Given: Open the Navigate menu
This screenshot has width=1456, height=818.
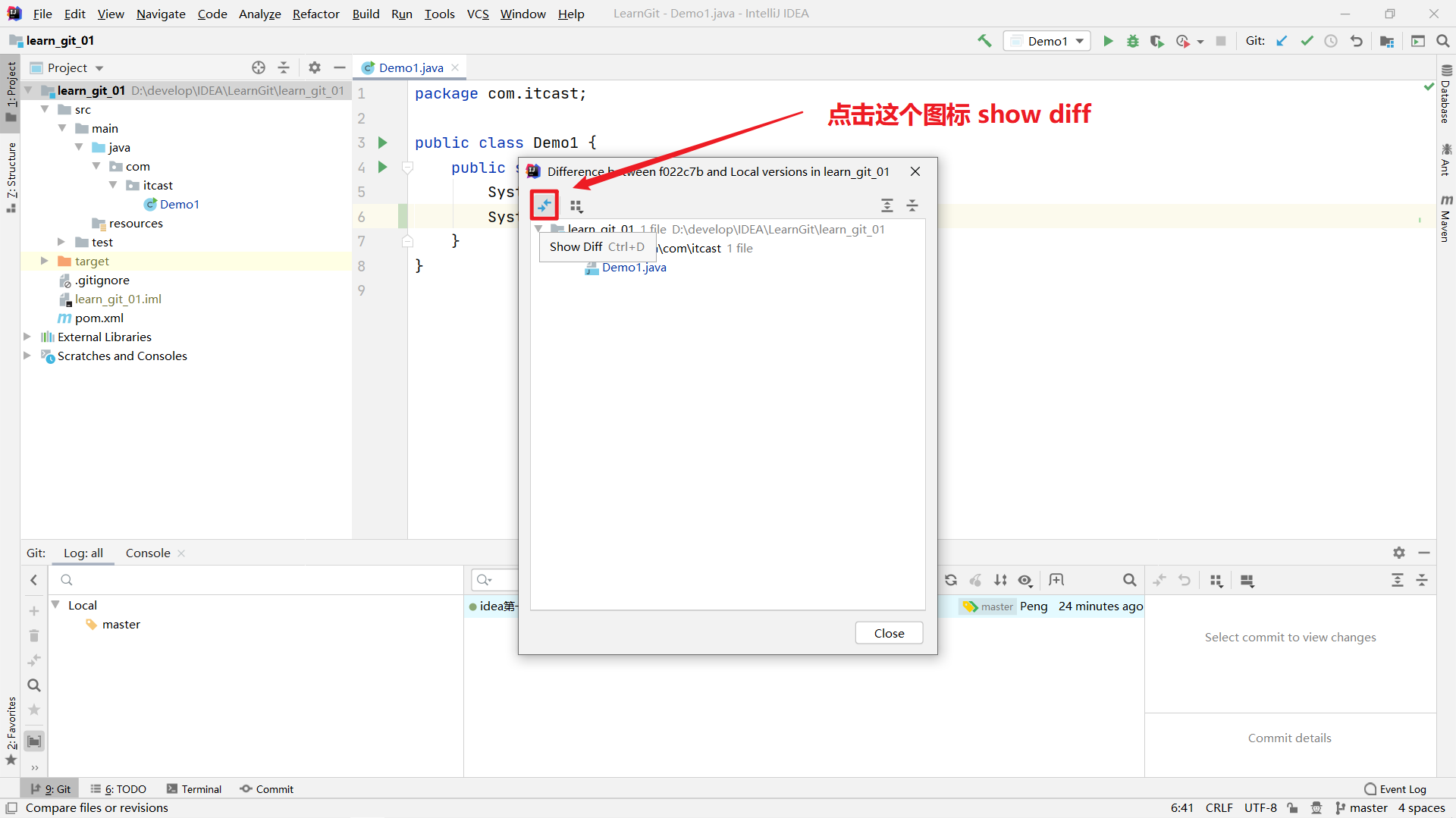Looking at the screenshot, I should point(161,14).
